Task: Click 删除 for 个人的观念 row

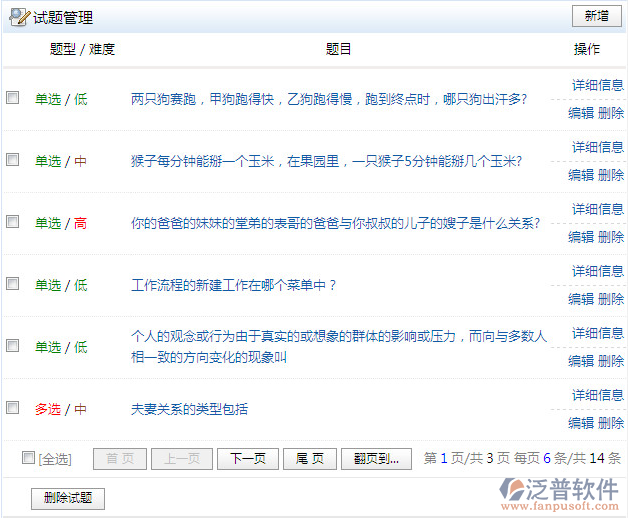Action: [x=611, y=361]
